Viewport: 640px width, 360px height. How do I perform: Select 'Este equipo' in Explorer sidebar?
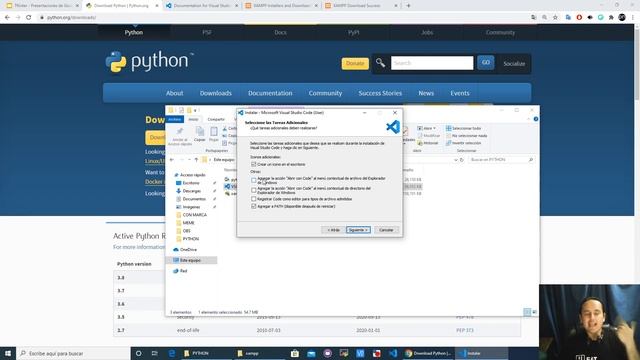pyautogui.click(x=191, y=260)
